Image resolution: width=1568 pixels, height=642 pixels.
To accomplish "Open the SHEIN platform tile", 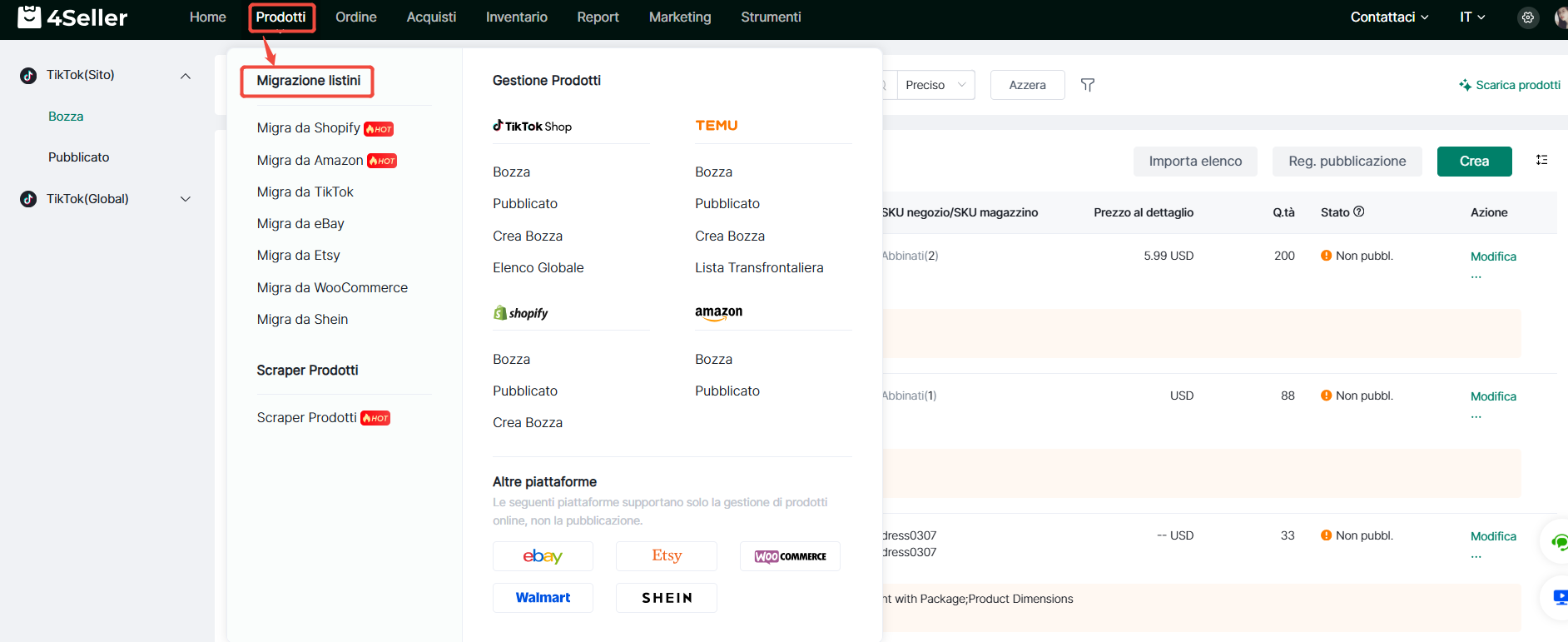I will tap(667, 598).
